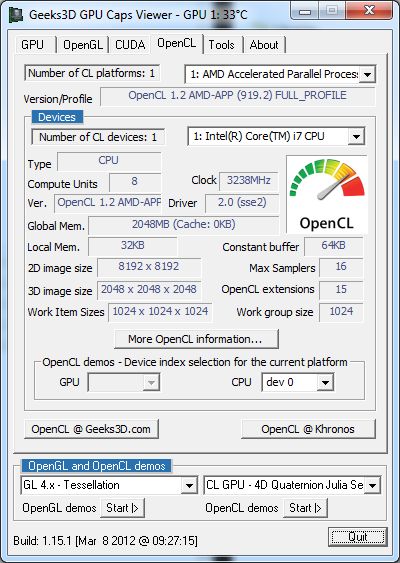Click the Constant buffer value 64KB

click(334, 246)
